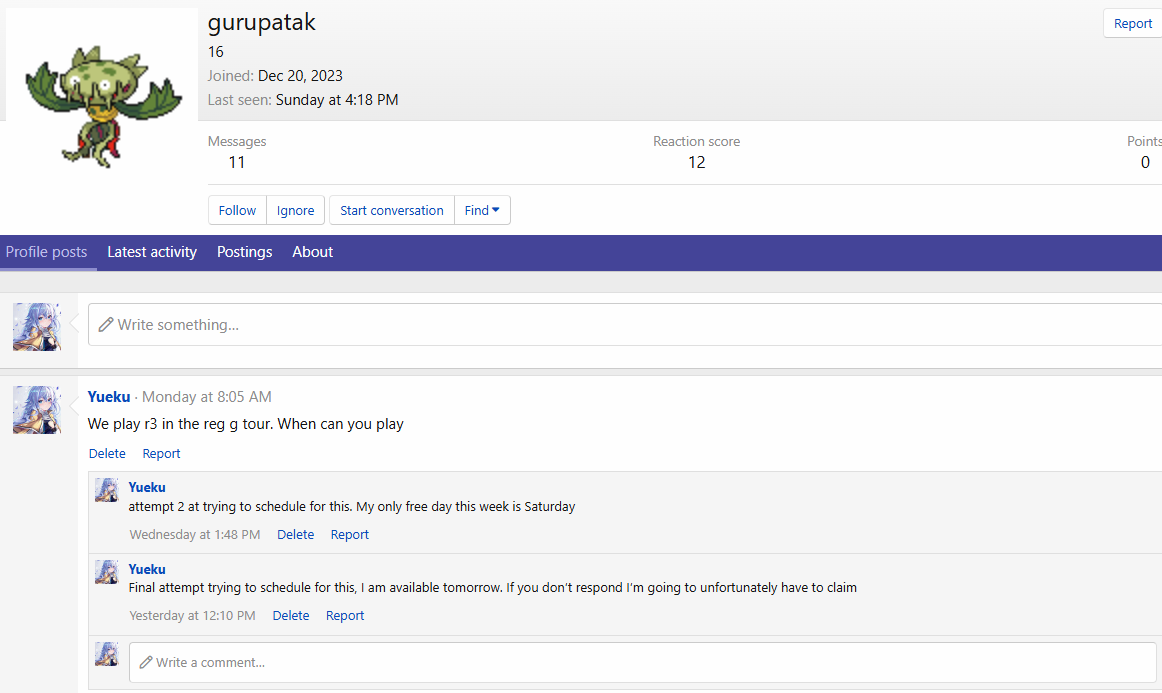Click Yueku's small avatar on the Saturday comment
Screen dimensions: 1162x693
point(107,490)
